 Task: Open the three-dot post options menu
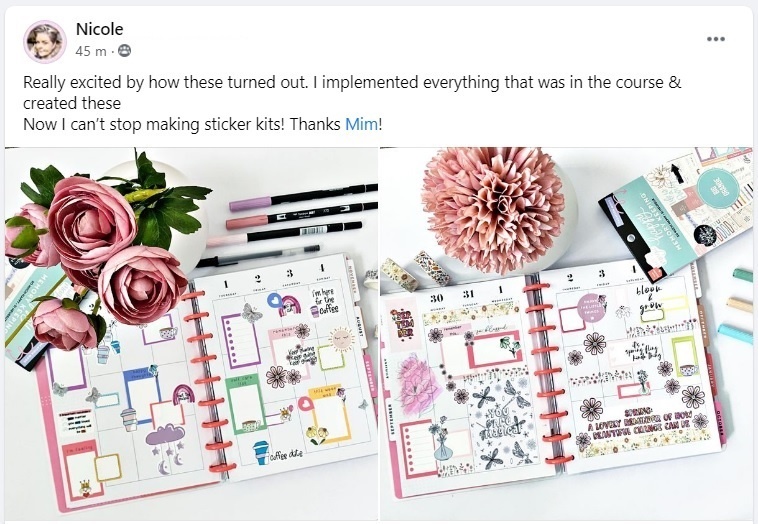click(x=715, y=39)
